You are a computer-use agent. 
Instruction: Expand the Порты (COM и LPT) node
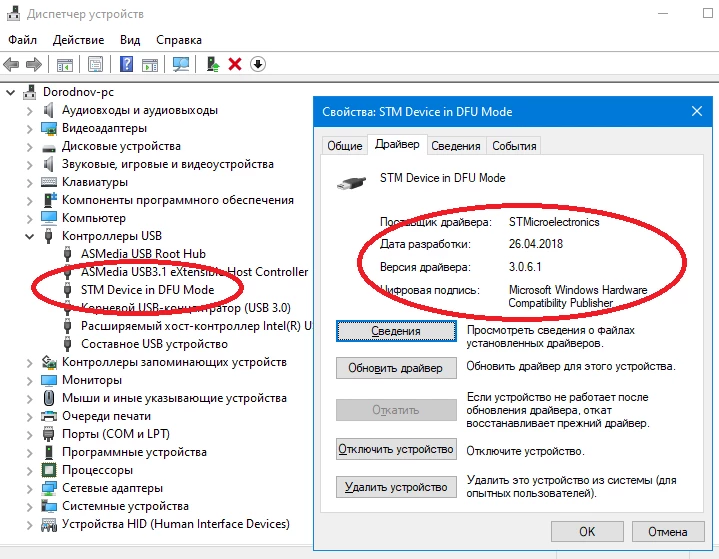29,435
